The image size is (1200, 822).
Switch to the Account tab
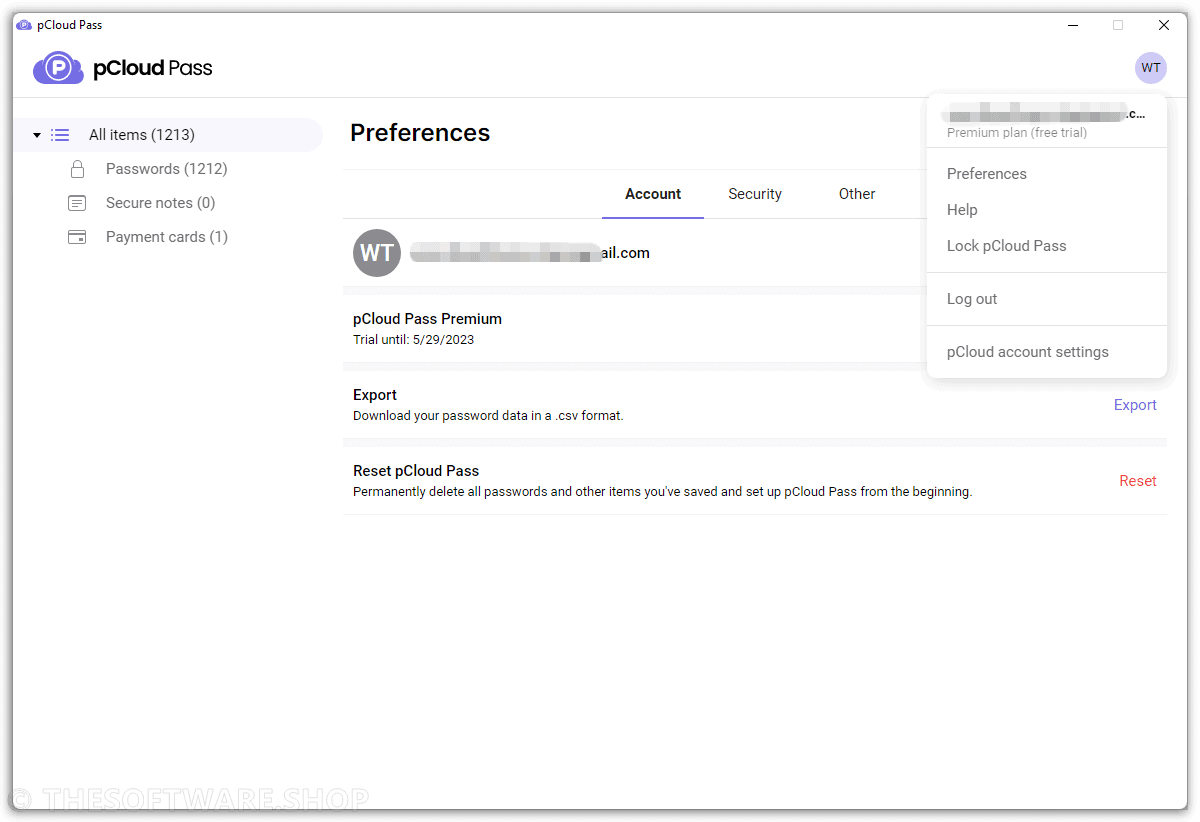[x=653, y=194]
